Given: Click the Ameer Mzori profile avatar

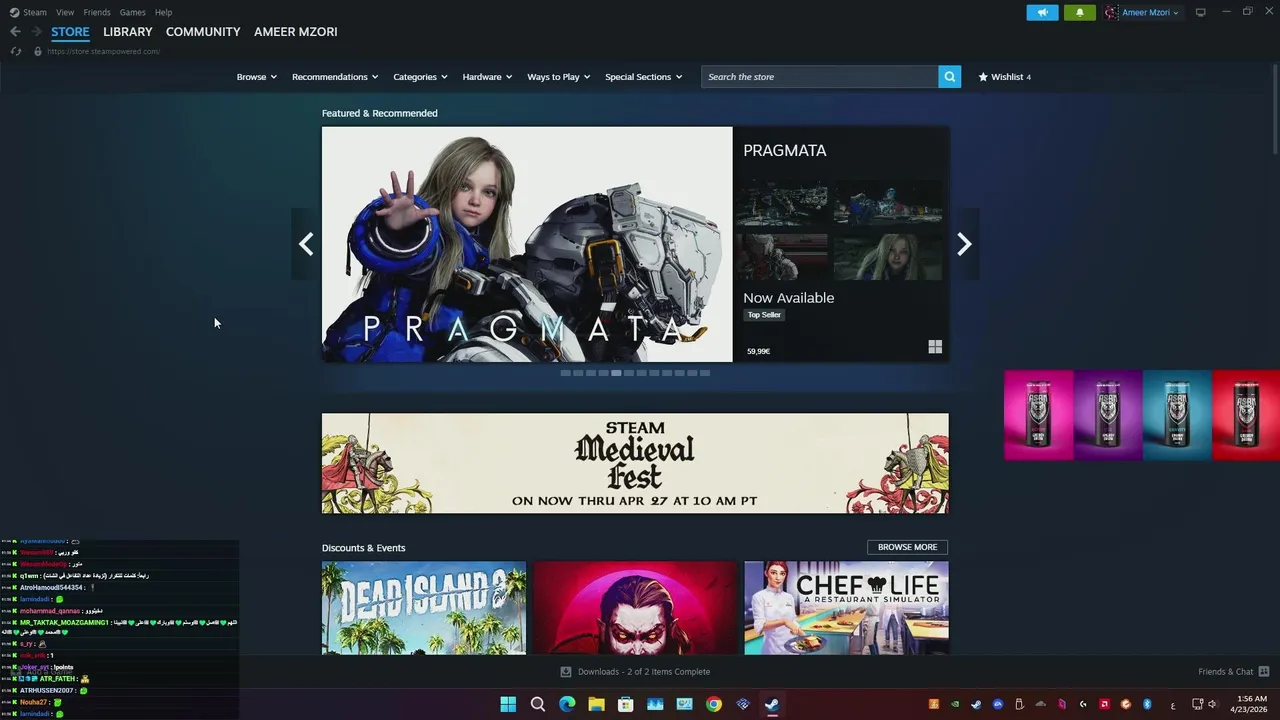Looking at the screenshot, I should 1112,12.
